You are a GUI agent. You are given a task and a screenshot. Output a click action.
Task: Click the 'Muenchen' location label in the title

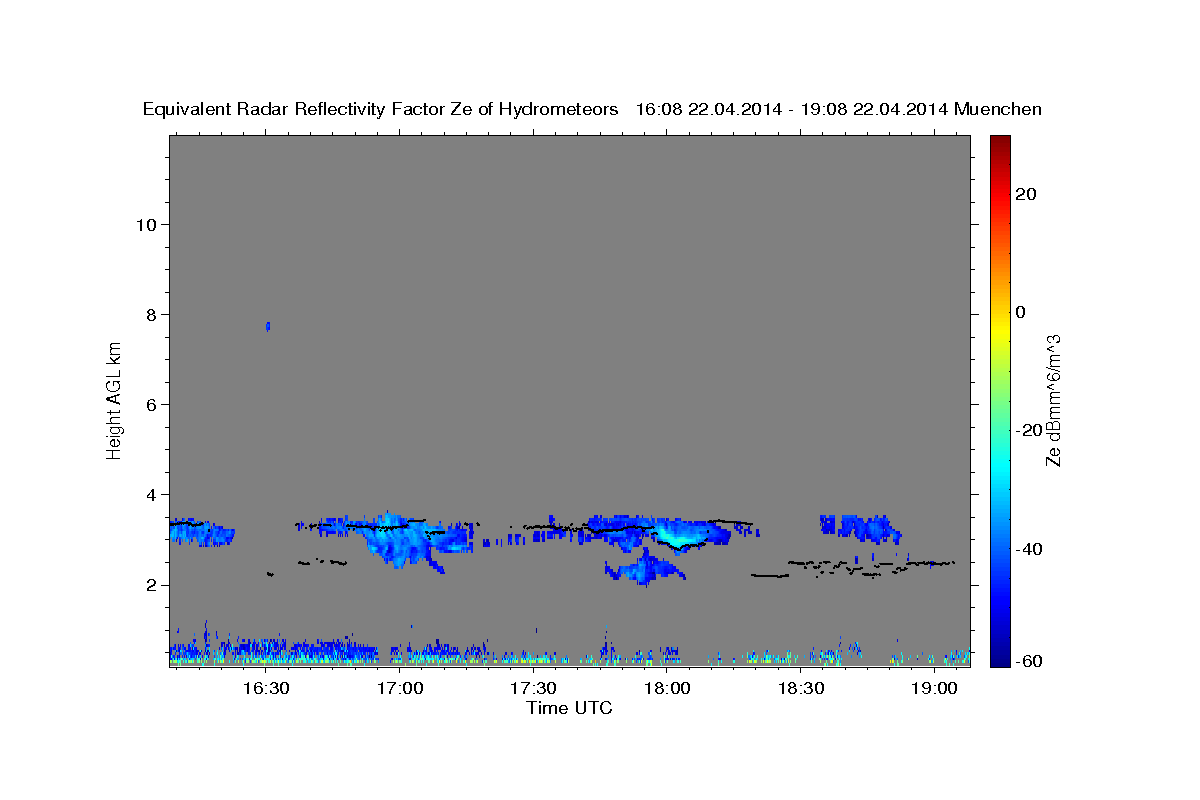998,109
